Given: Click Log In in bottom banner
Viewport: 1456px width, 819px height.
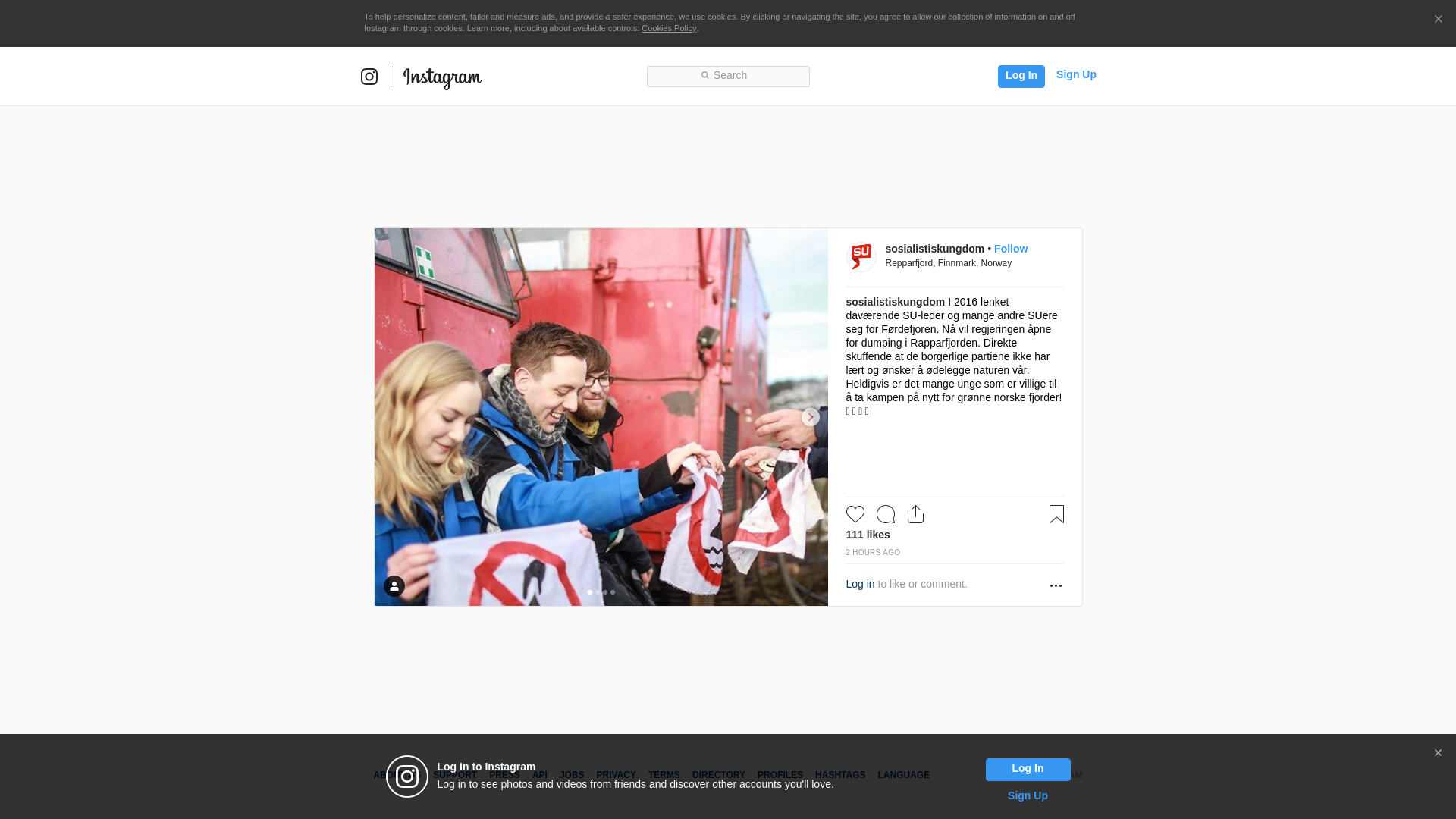Looking at the screenshot, I should tap(1028, 770).
